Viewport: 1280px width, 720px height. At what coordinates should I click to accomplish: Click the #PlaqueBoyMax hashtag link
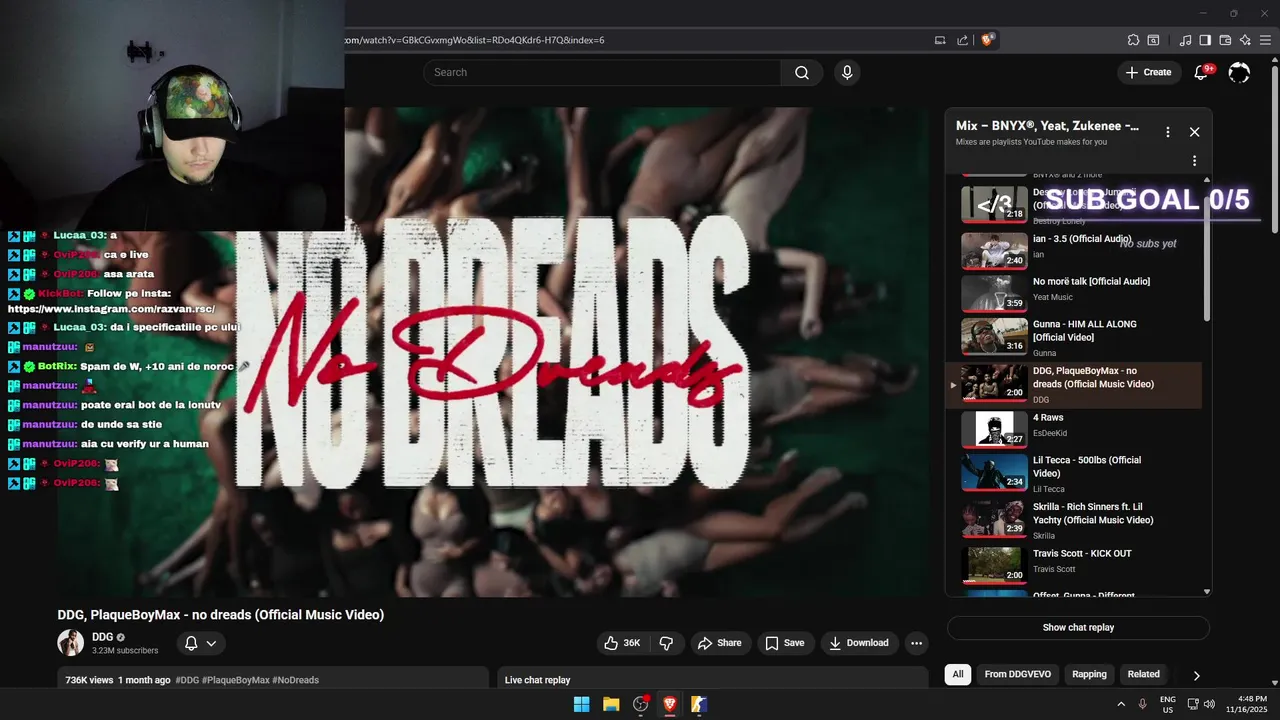click(x=235, y=680)
